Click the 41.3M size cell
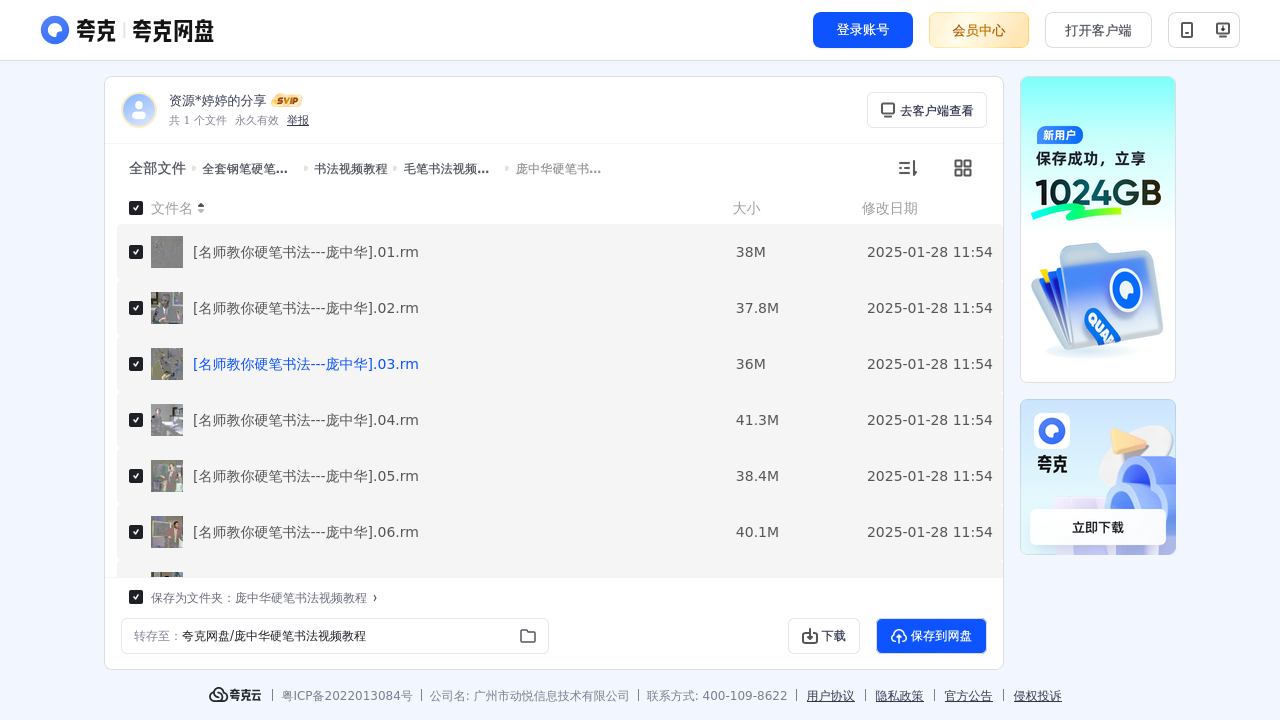Viewport: 1280px width, 720px height. 757,420
